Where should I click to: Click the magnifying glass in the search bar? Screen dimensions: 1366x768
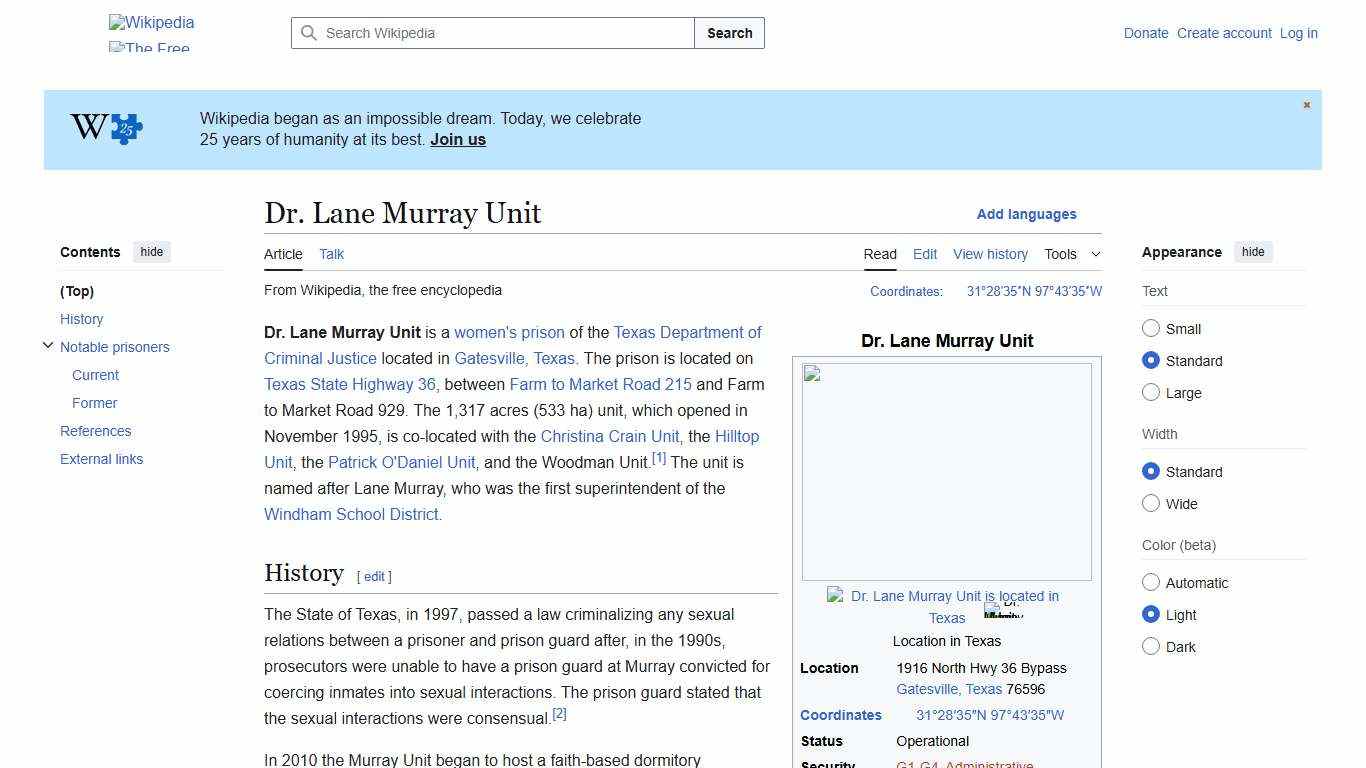[310, 33]
